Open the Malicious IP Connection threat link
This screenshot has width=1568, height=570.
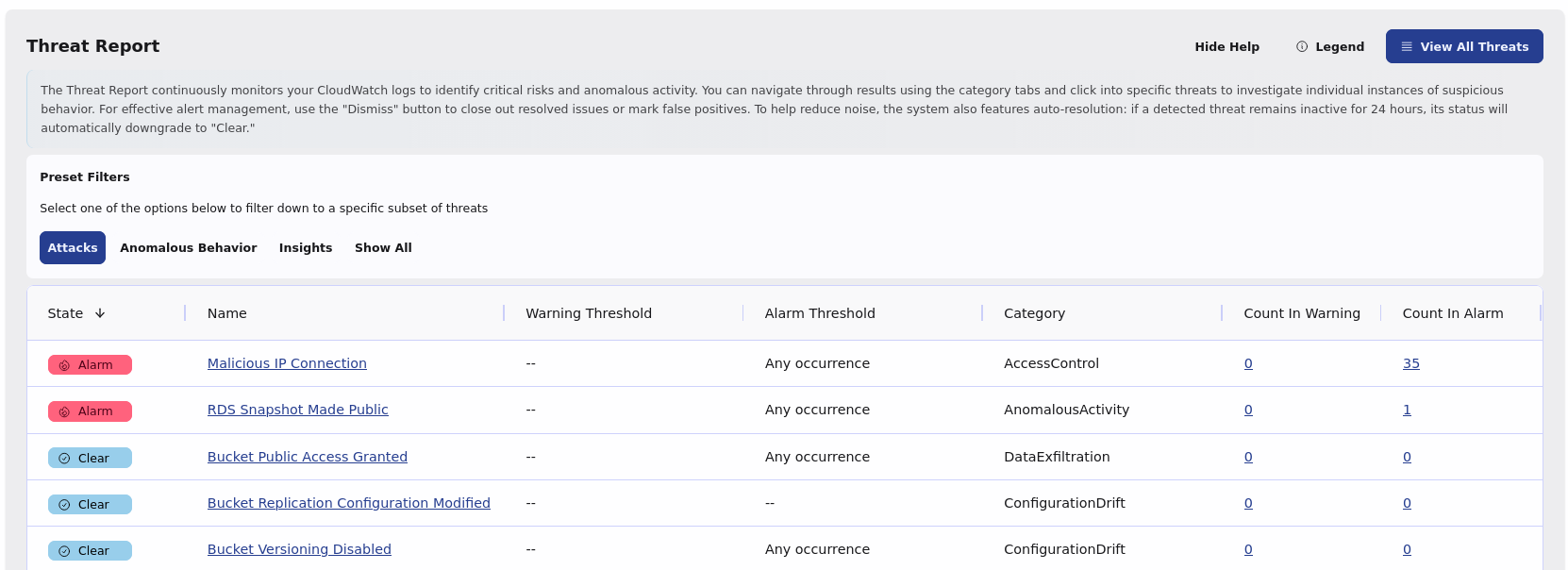(287, 363)
